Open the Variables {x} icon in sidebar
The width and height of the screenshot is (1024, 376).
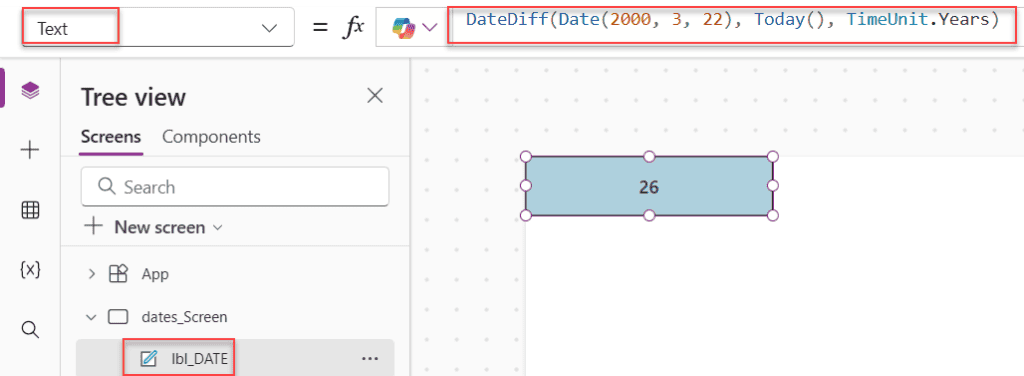tap(30, 270)
